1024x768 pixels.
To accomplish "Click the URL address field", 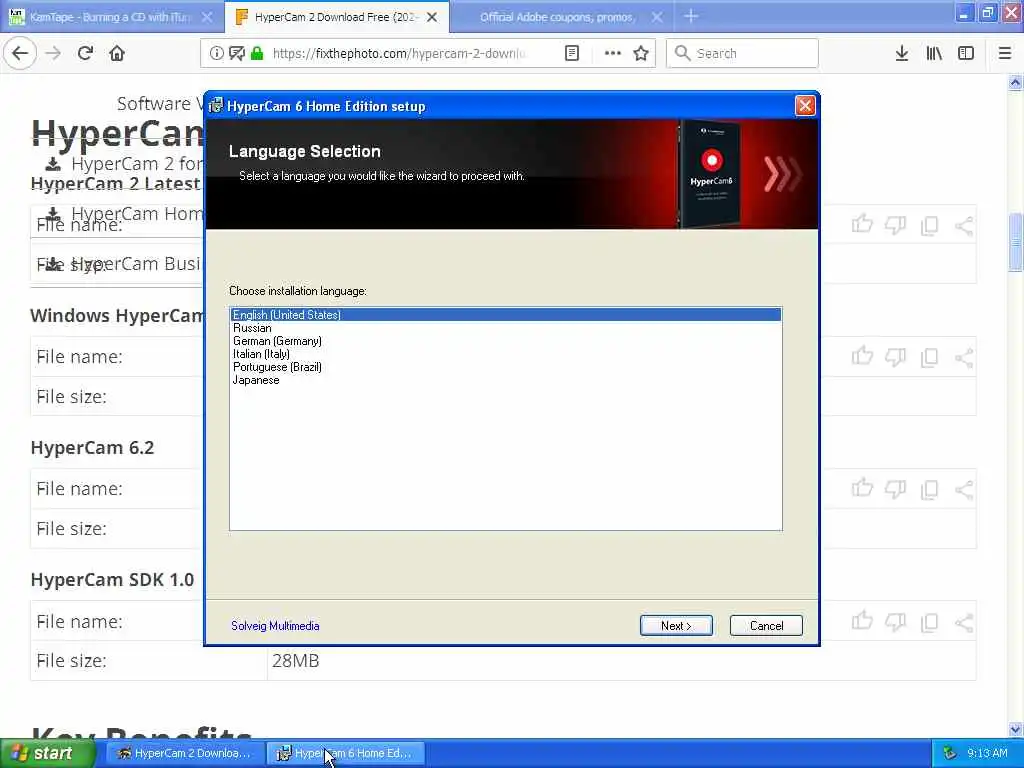I will (x=398, y=54).
